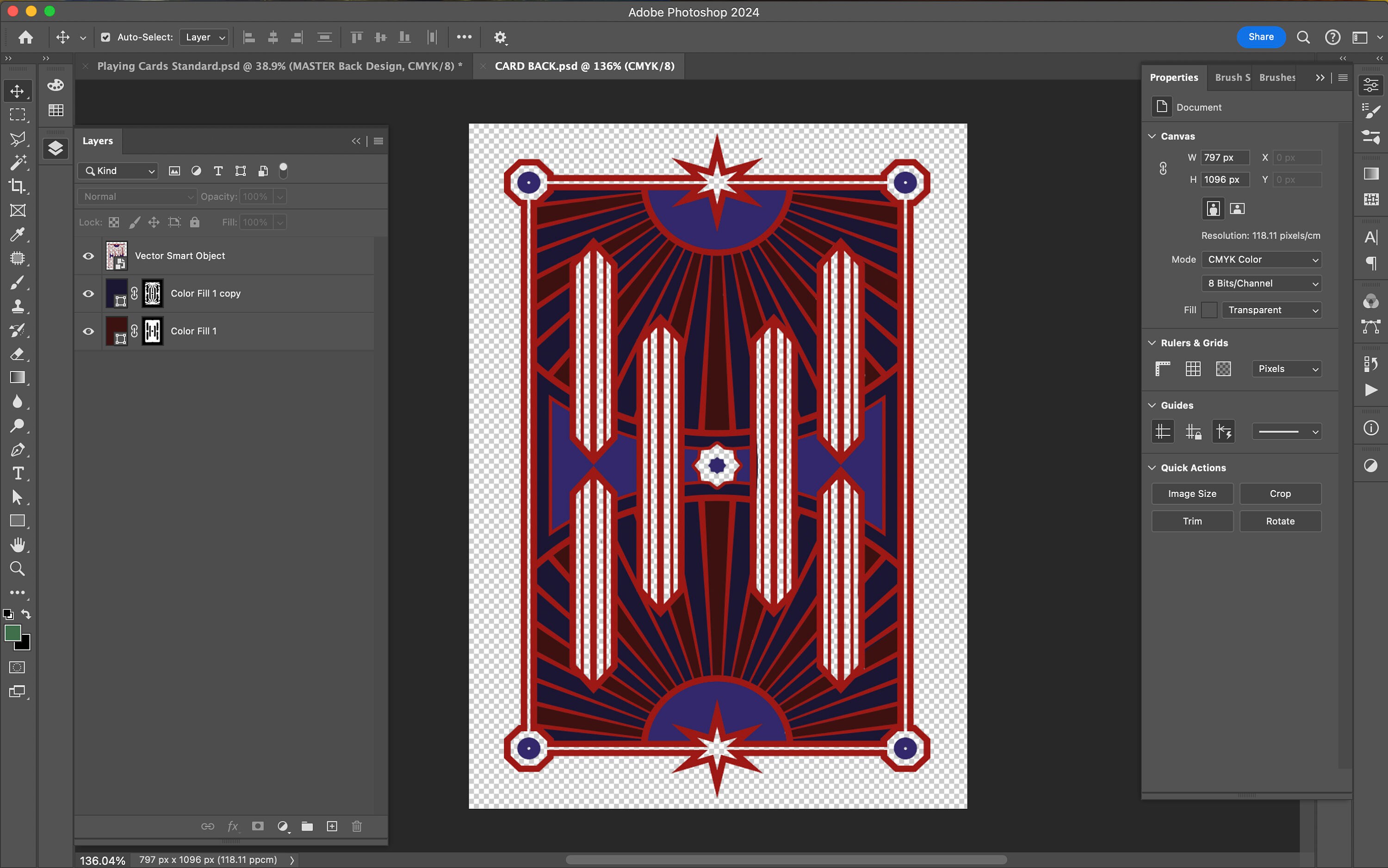Open the Kind filter dropdown in Layers panel
This screenshot has height=868, width=1388.
click(118, 170)
